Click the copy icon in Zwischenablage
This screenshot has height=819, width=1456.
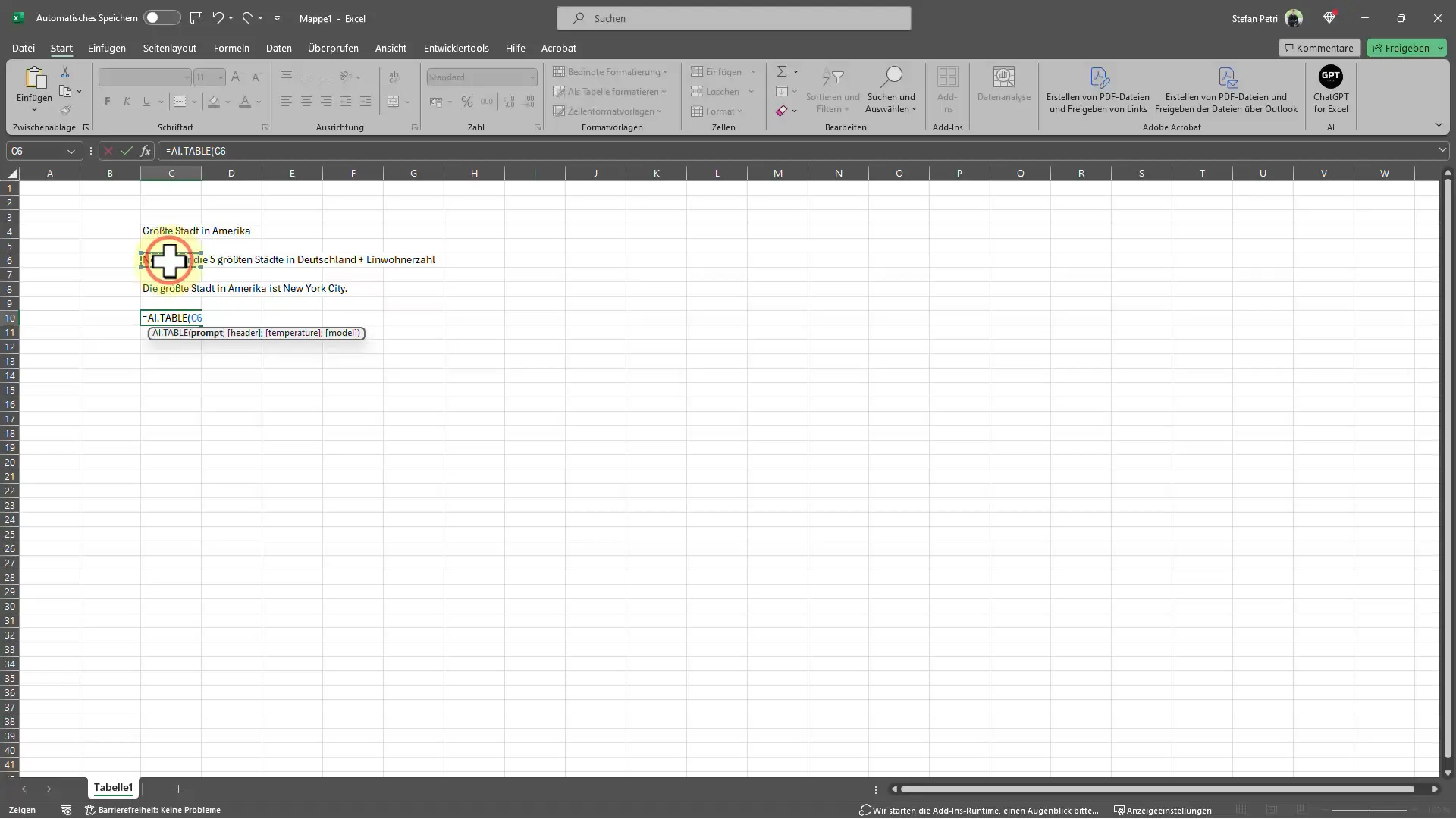pos(65,92)
